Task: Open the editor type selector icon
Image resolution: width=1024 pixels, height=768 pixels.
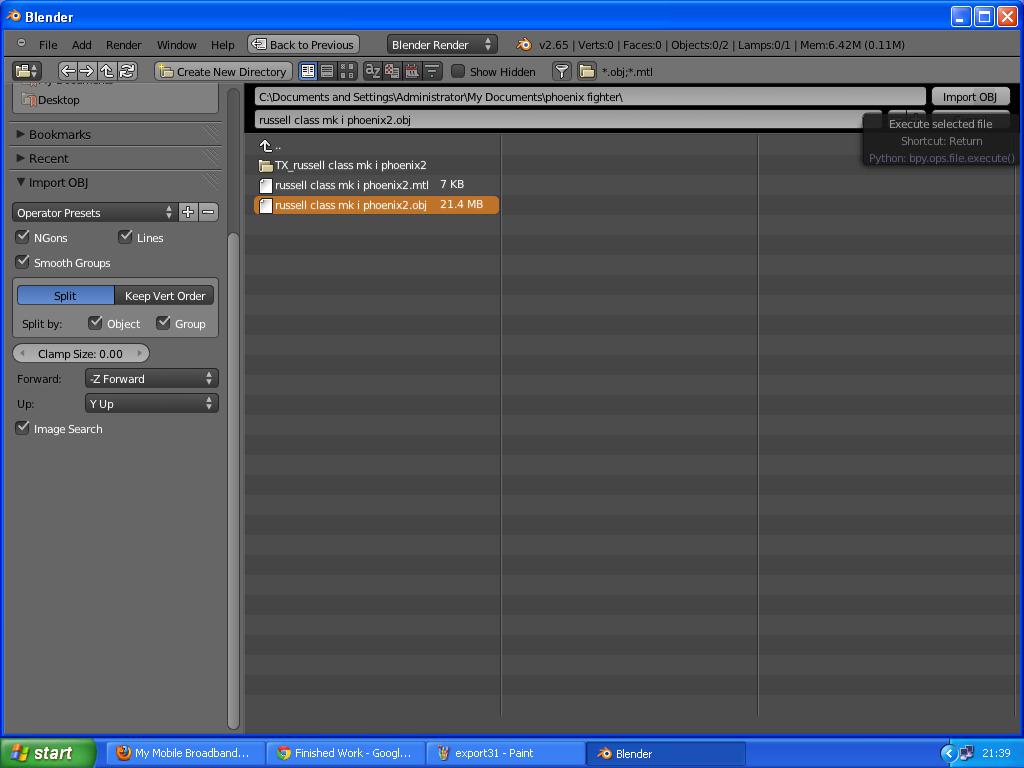Action: pyautogui.click(x=27, y=71)
